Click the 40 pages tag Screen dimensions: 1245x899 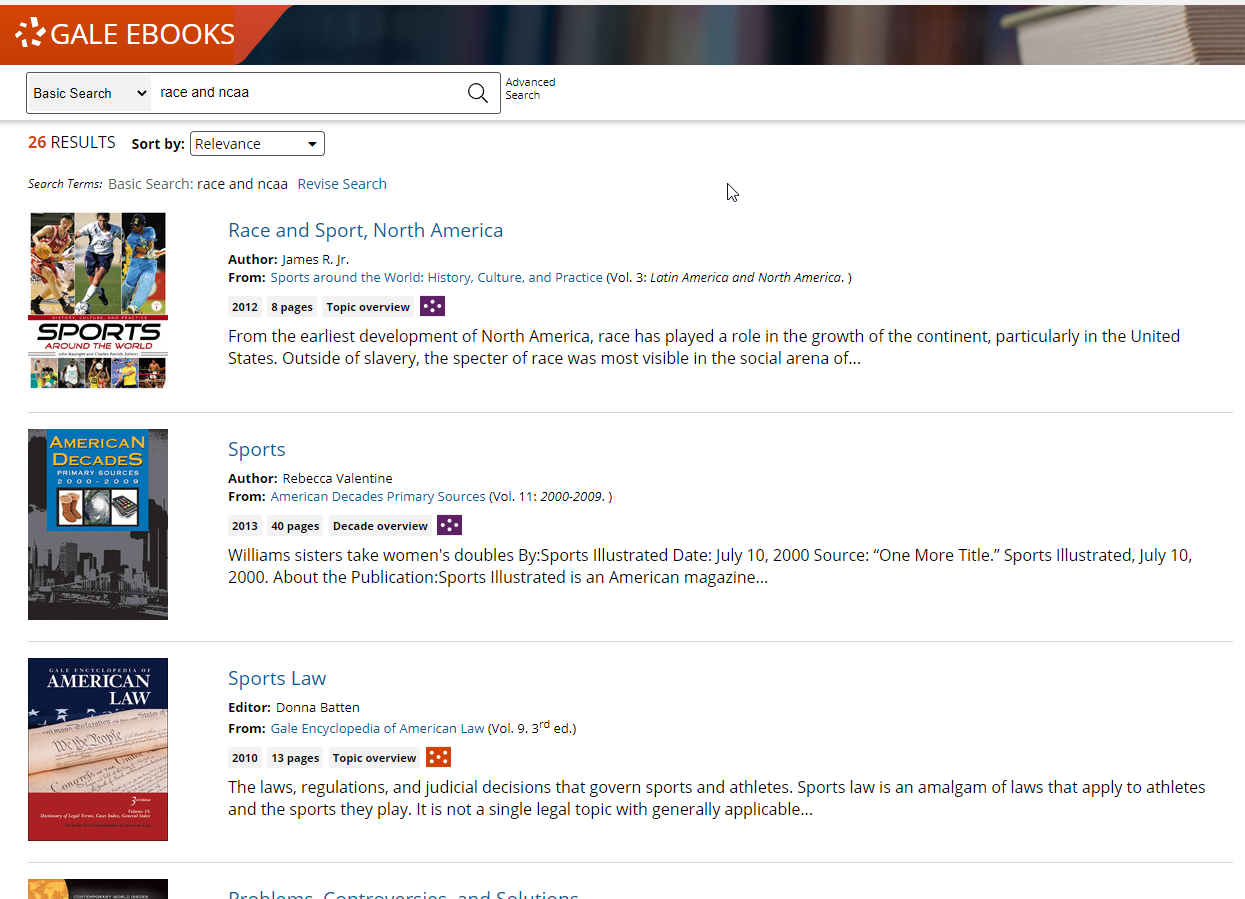295,526
